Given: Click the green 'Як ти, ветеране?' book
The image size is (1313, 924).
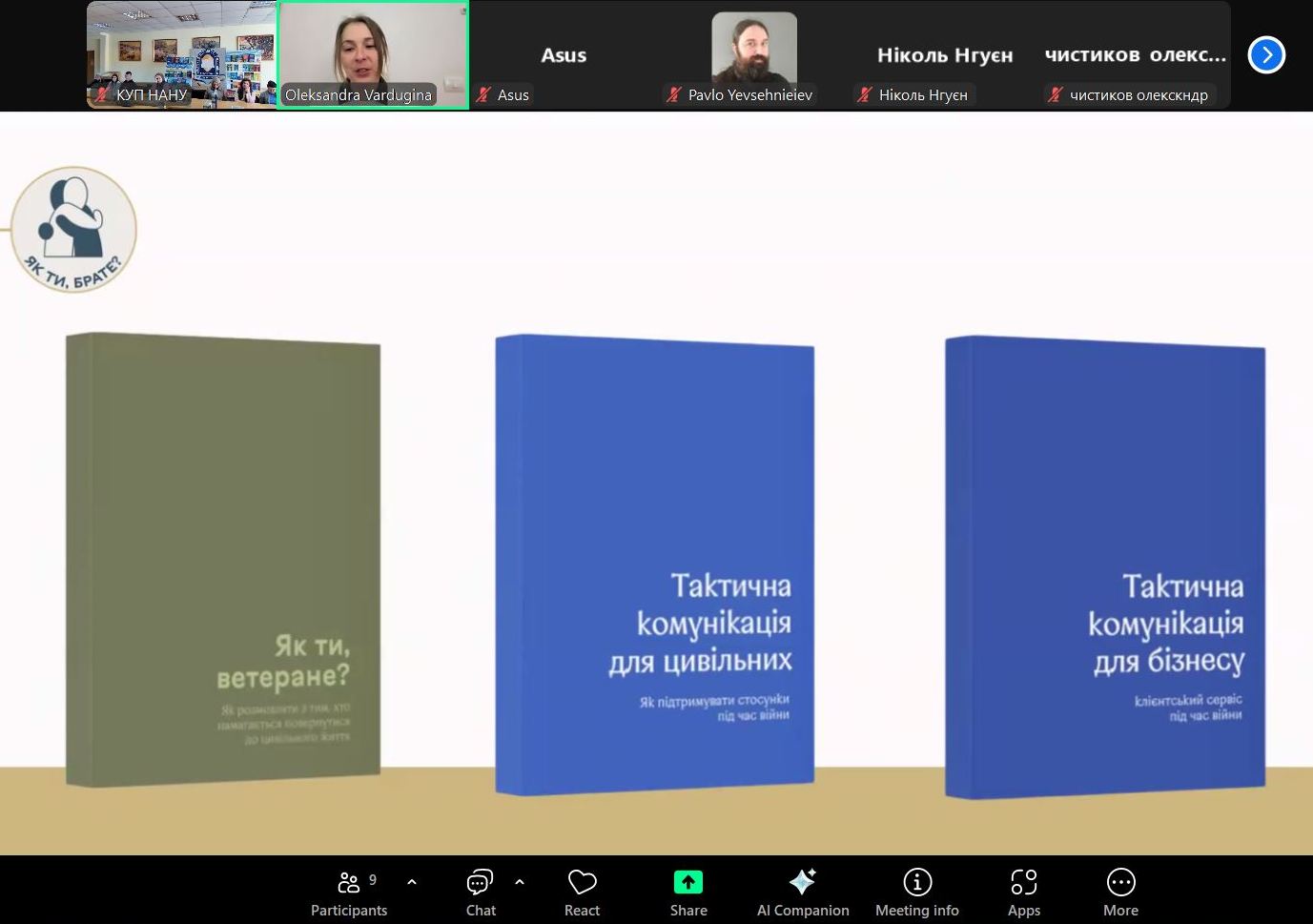Looking at the screenshot, I should pos(223,559).
